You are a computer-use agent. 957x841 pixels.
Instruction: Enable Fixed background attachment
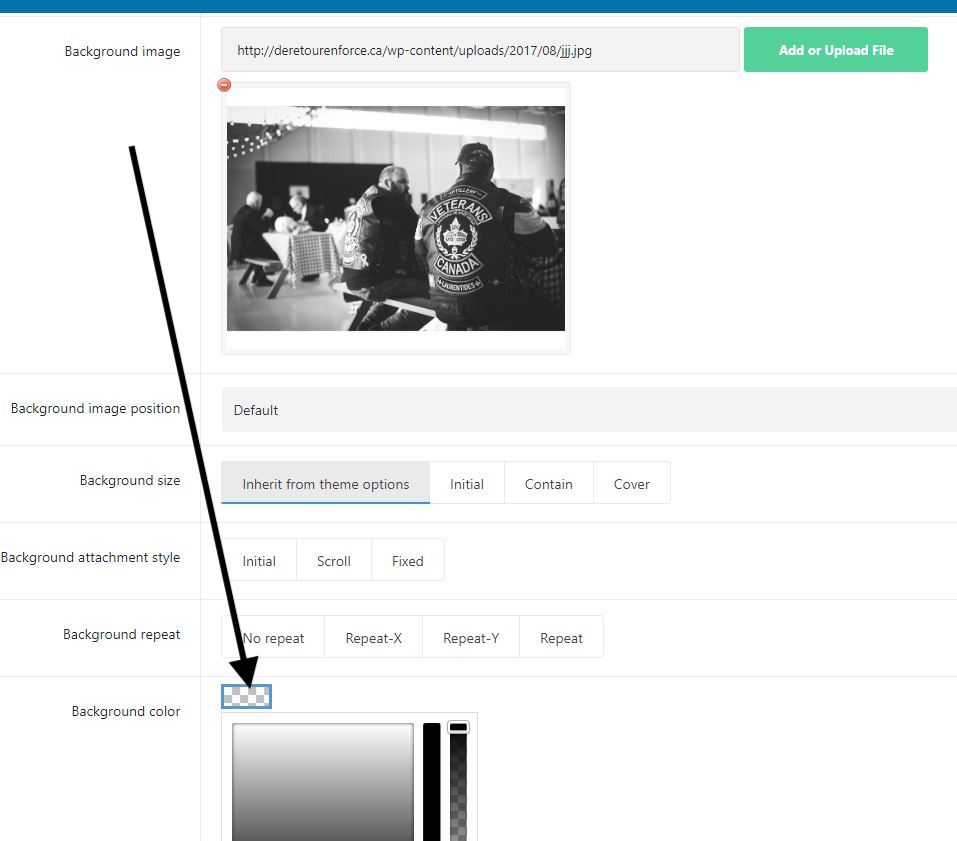tap(407, 560)
